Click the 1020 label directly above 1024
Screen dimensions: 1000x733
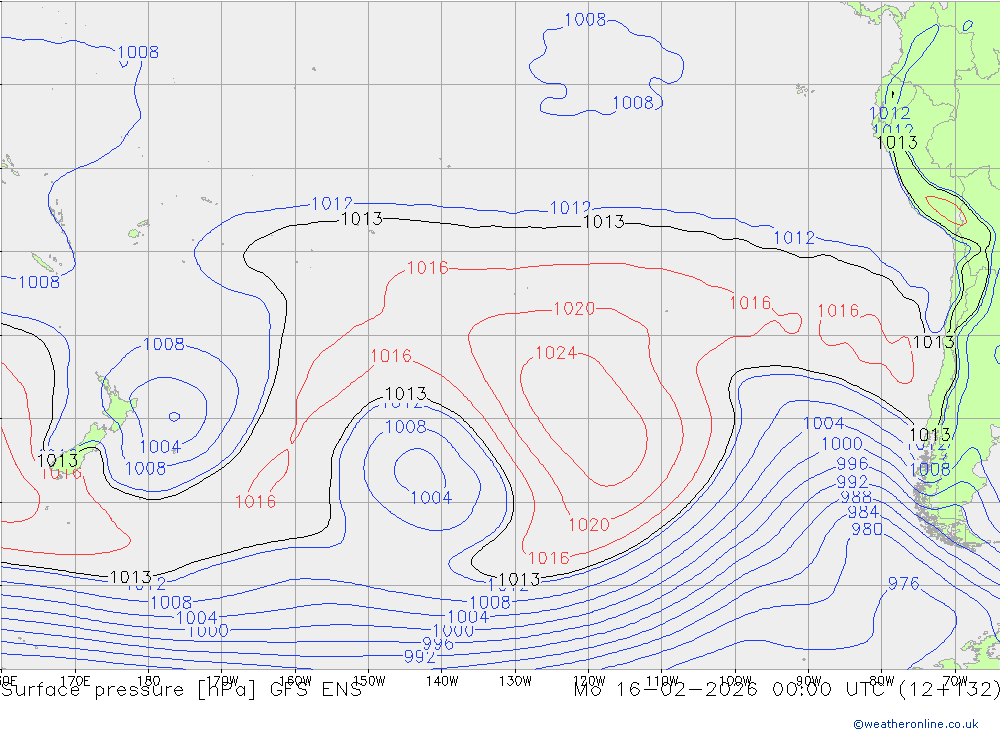[574, 309]
